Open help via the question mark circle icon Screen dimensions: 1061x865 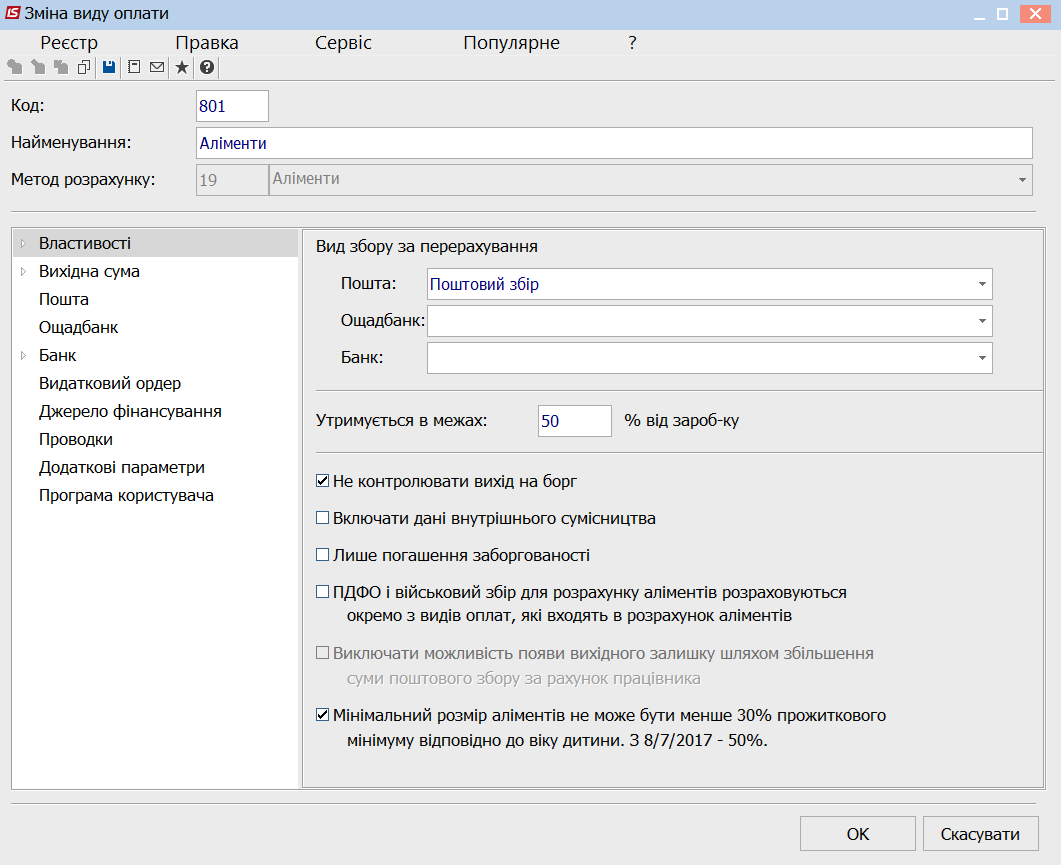tap(207, 67)
